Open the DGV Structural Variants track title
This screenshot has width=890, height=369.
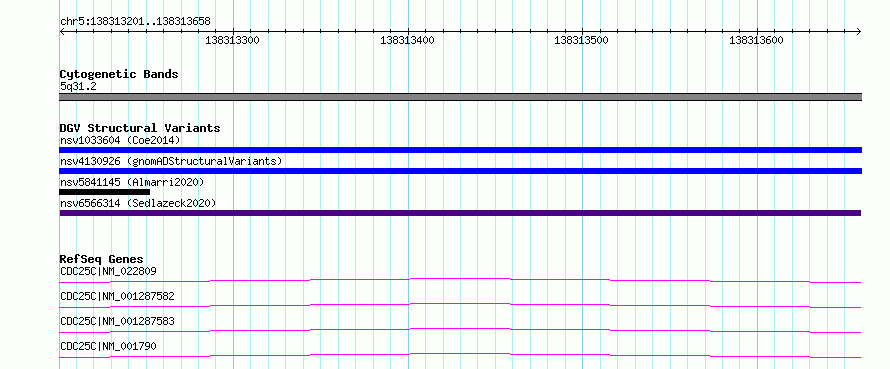click(140, 128)
